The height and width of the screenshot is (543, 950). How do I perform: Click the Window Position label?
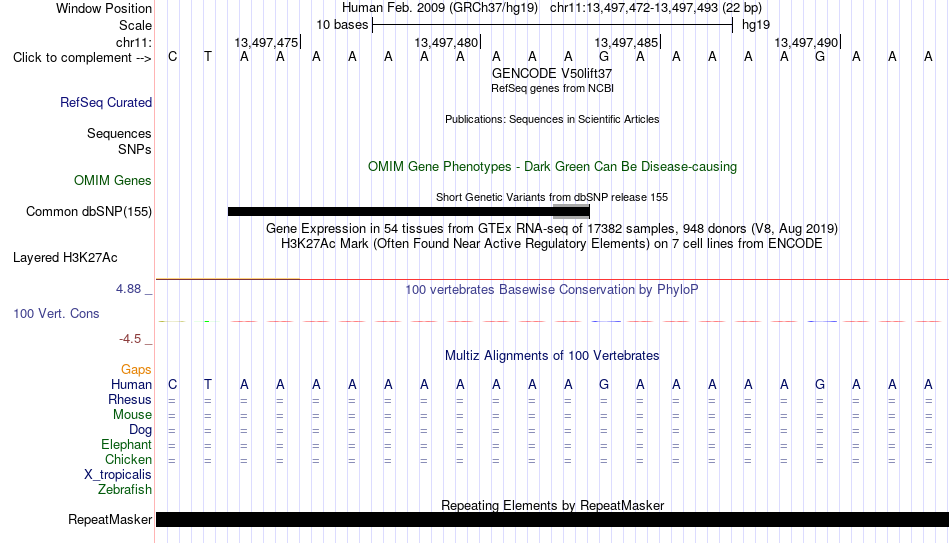[104, 8]
